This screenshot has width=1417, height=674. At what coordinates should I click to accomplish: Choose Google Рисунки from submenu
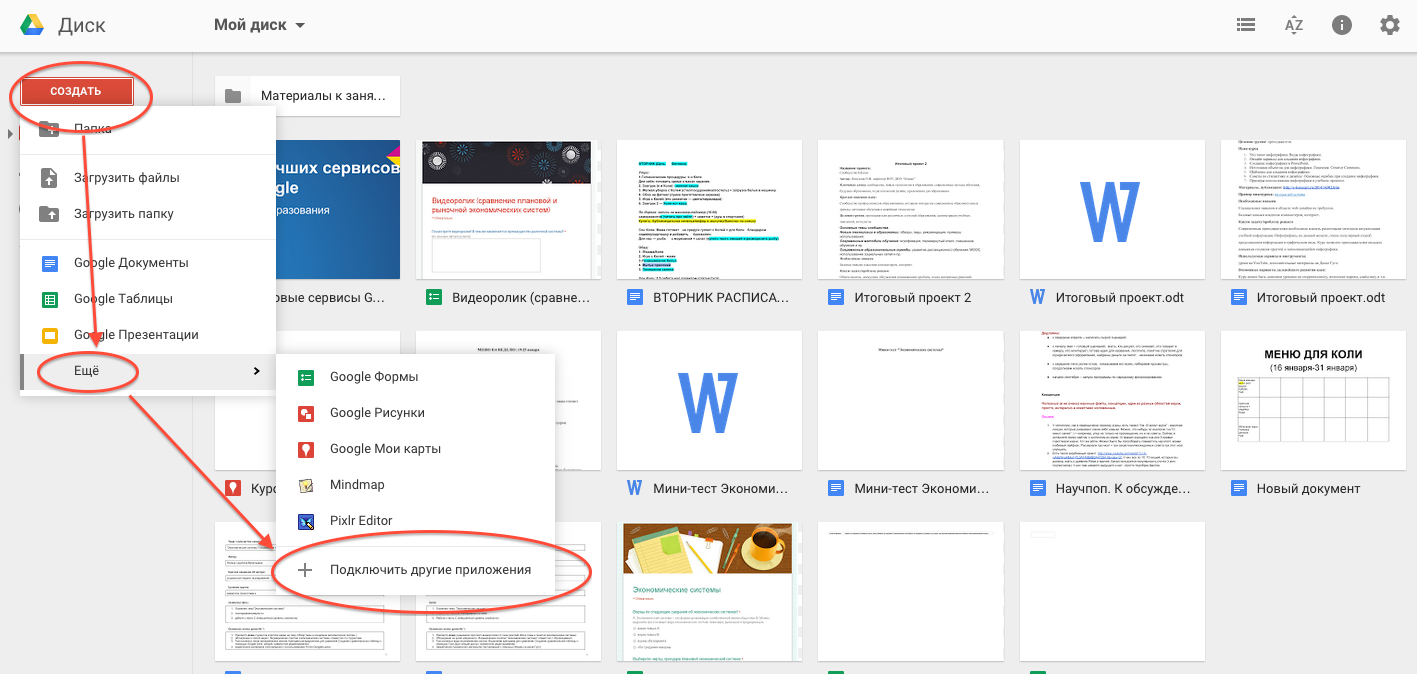point(415,413)
